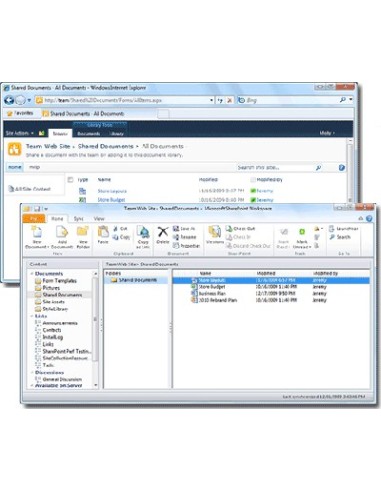Viewport: 381px width, 492px height.
Task: Click the Home link in SharePoint navigation
Action: pyautogui.click(x=15, y=167)
